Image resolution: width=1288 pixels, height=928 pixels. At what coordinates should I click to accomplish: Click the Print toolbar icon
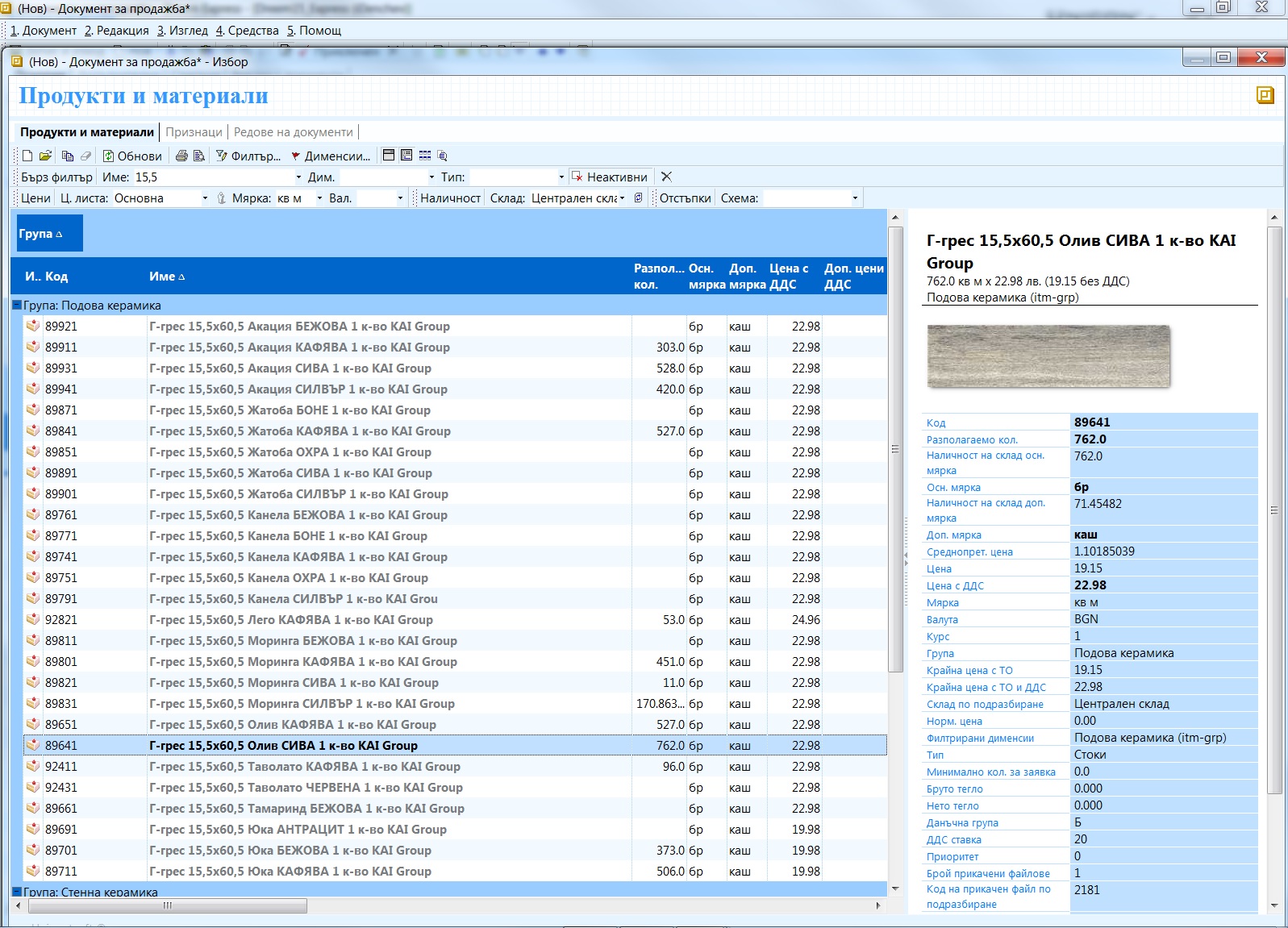click(x=181, y=156)
